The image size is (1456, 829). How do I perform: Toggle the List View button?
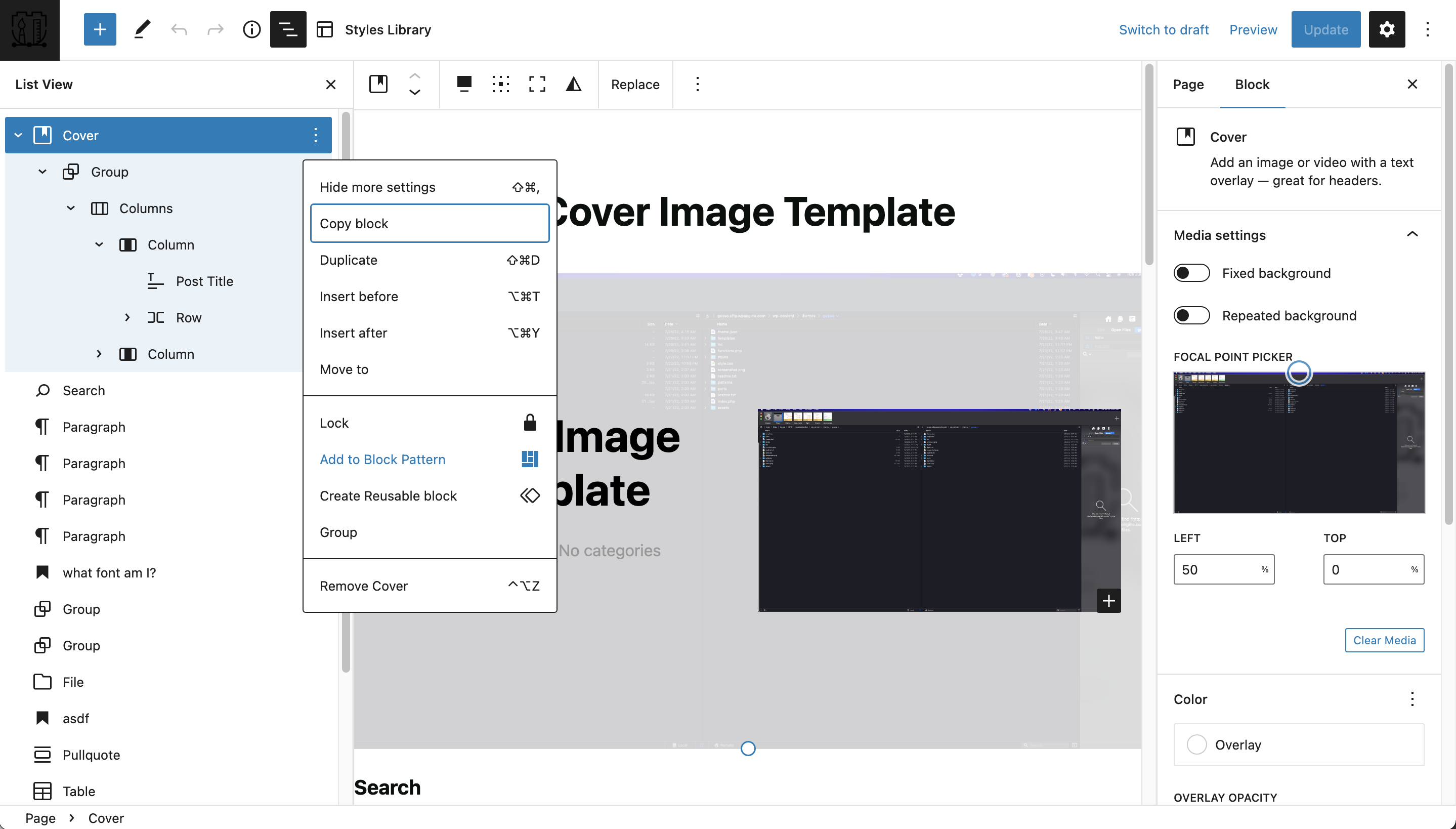coord(288,29)
